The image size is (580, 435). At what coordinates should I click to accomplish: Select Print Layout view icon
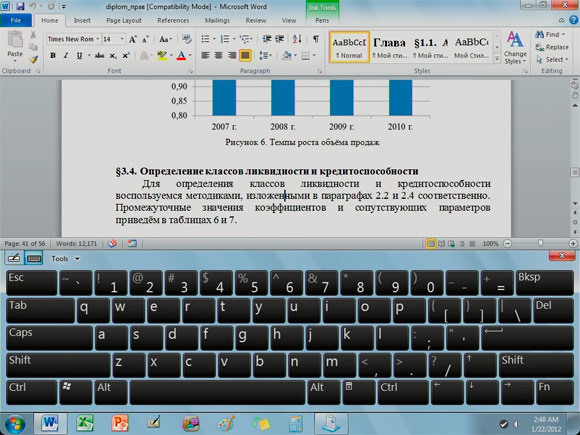[431, 244]
